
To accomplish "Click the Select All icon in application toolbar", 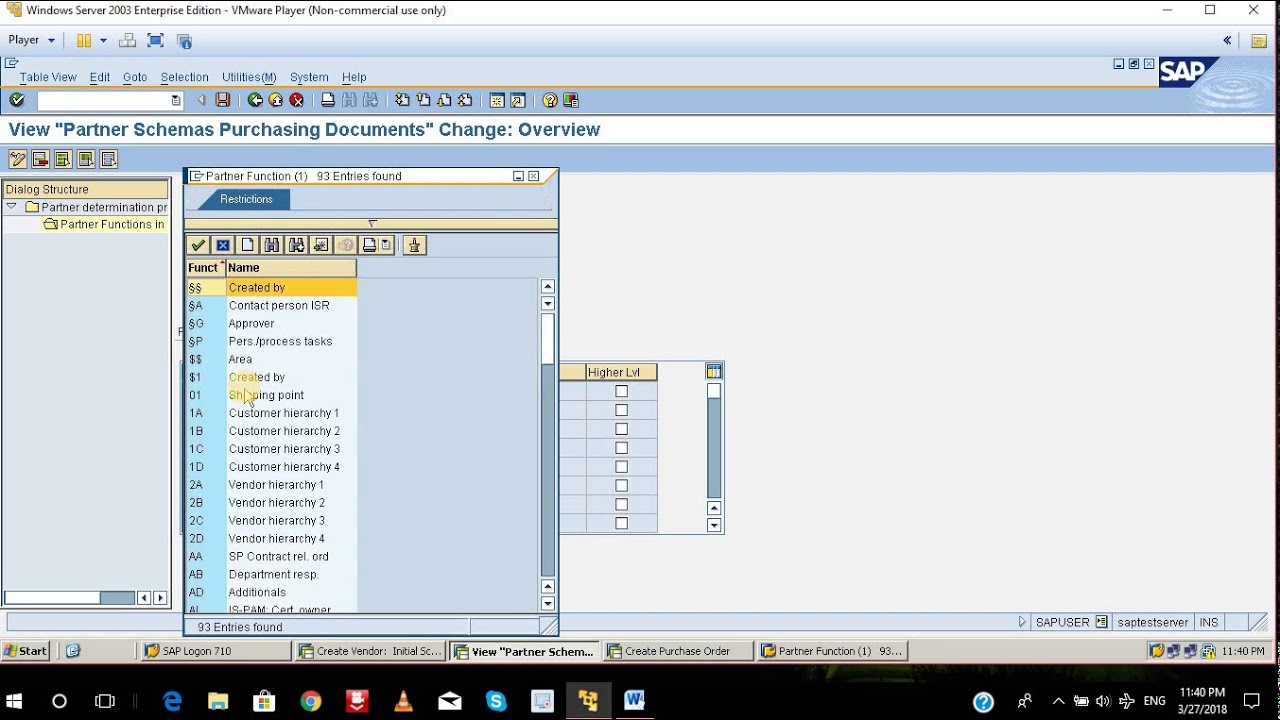I will [x=63, y=159].
